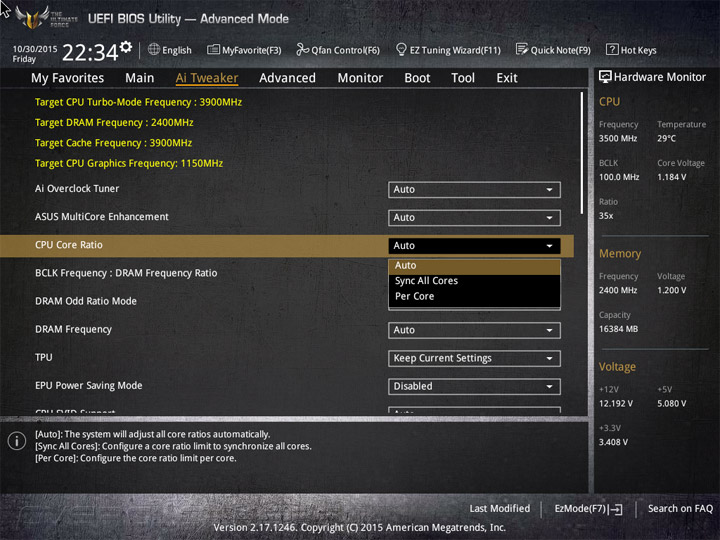Click the Memory Voltage 1.200 V value

pos(671,290)
